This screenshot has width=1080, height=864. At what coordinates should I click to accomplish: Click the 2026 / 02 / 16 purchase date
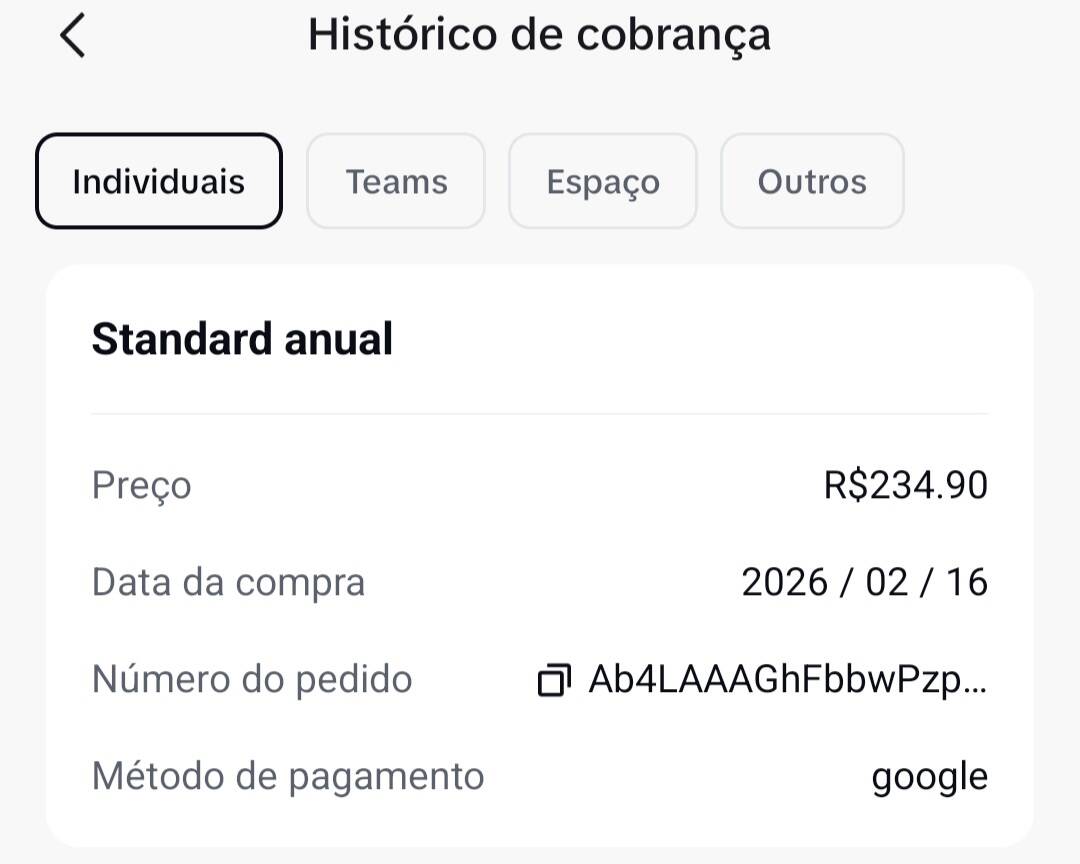click(864, 582)
